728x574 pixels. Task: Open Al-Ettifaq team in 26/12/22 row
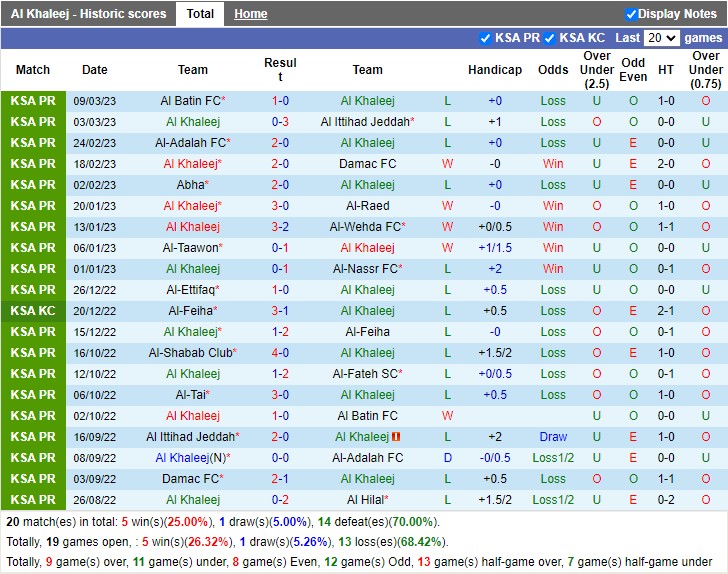193,289
